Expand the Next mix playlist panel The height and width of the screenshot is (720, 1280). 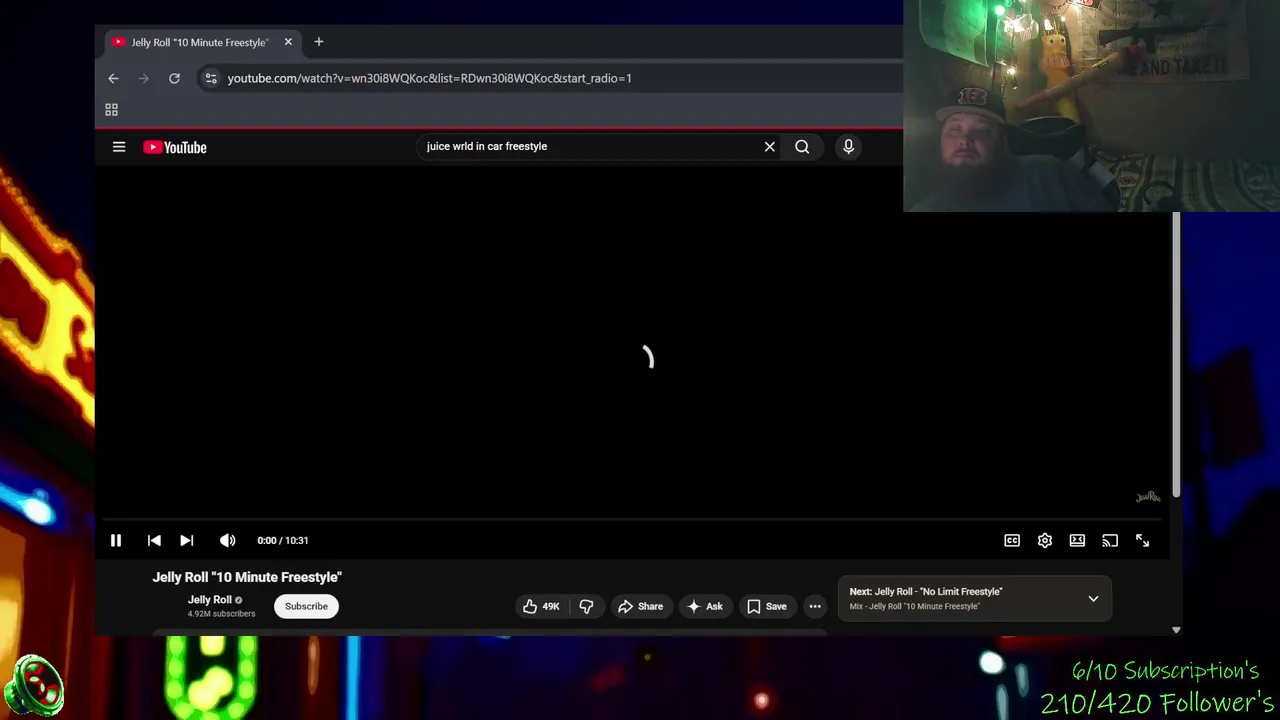[1093, 599]
